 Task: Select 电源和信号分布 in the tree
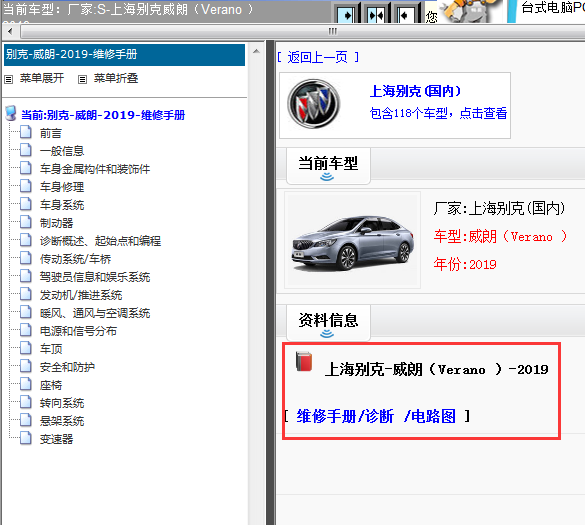pyautogui.click(x=78, y=331)
